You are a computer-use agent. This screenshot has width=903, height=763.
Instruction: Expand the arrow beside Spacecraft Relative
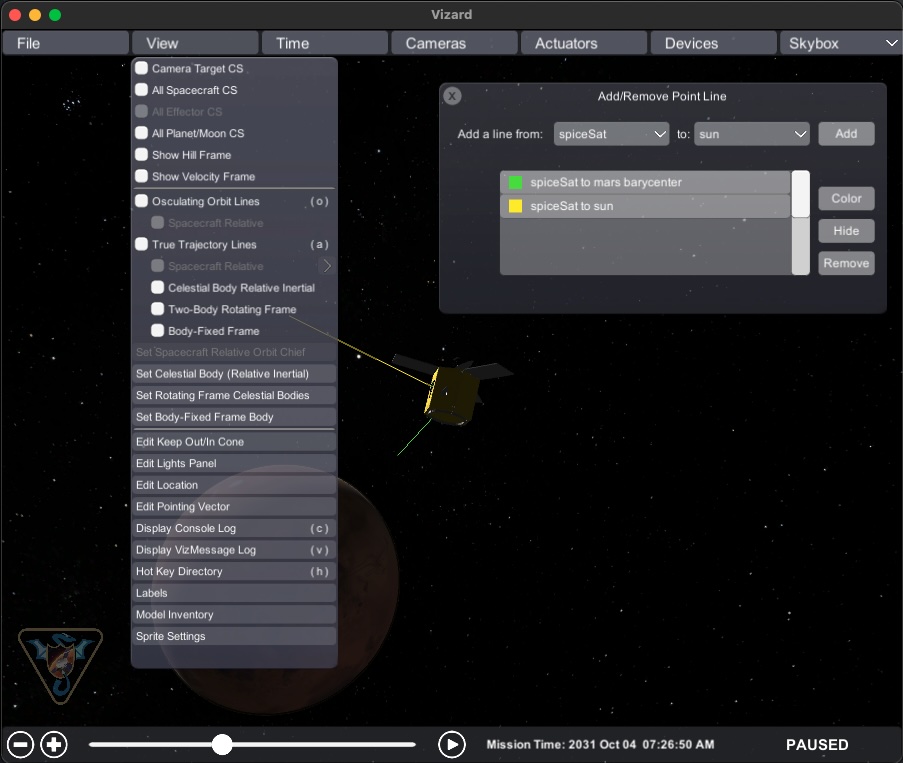click(x=326, y=266)
